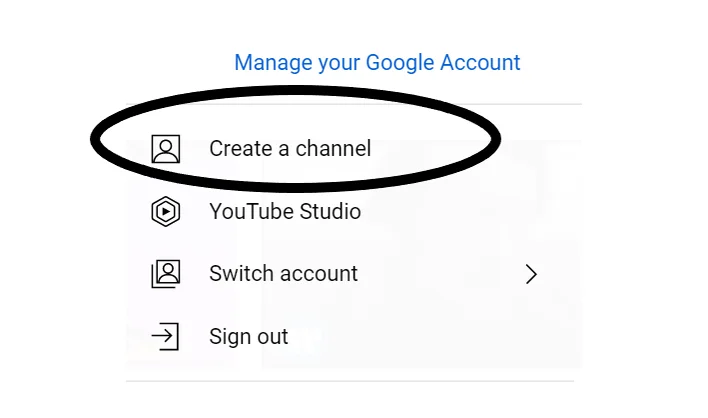Image resolution: width=708 pixels, height=418 pixels.
Task: Open the Manage your Google Account link
Action: (x=377, y=63)
